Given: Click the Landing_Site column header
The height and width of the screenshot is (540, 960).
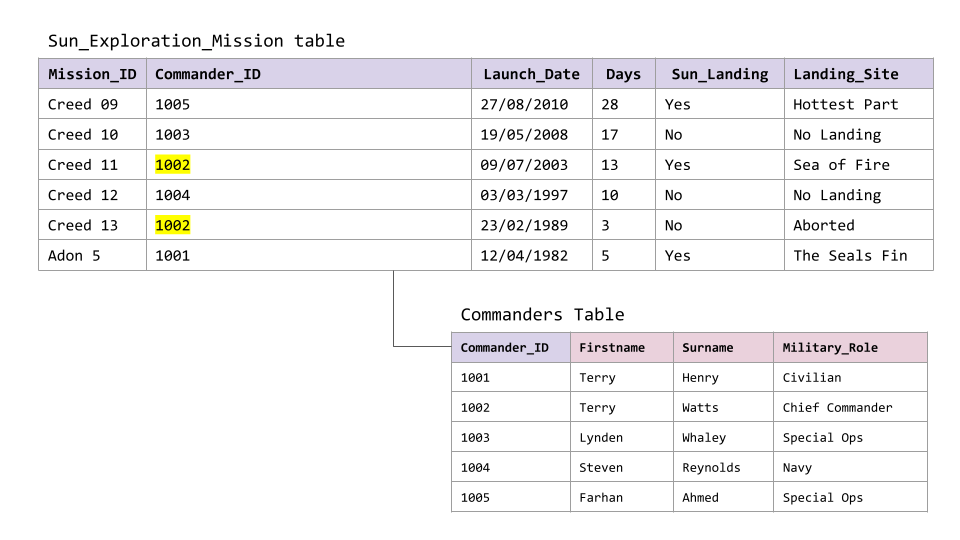Looking at the screenshot, I should pyautogui.click(x=858, y=74).
